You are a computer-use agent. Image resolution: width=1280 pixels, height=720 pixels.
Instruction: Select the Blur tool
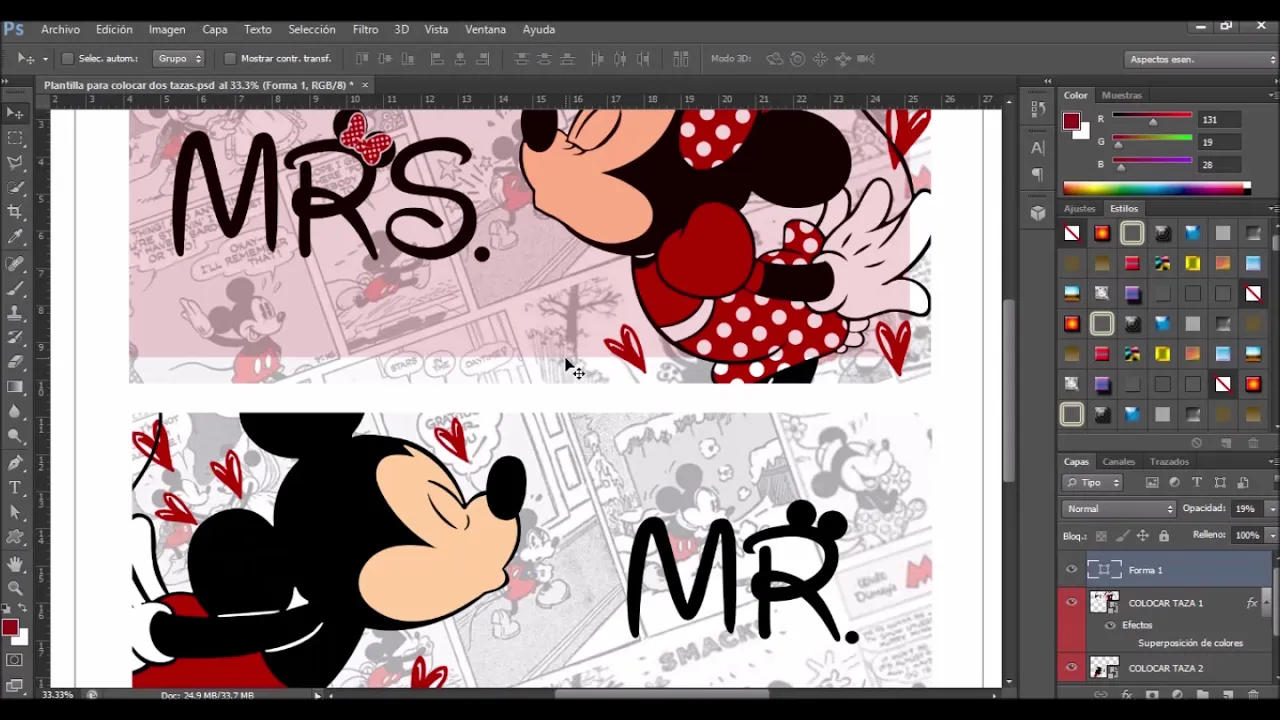pos(15,412)
